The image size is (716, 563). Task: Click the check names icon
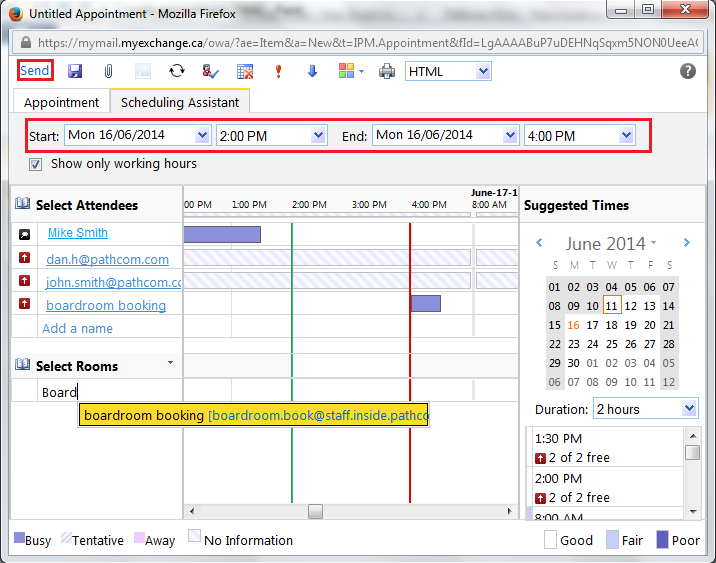[x=211, y=71]
